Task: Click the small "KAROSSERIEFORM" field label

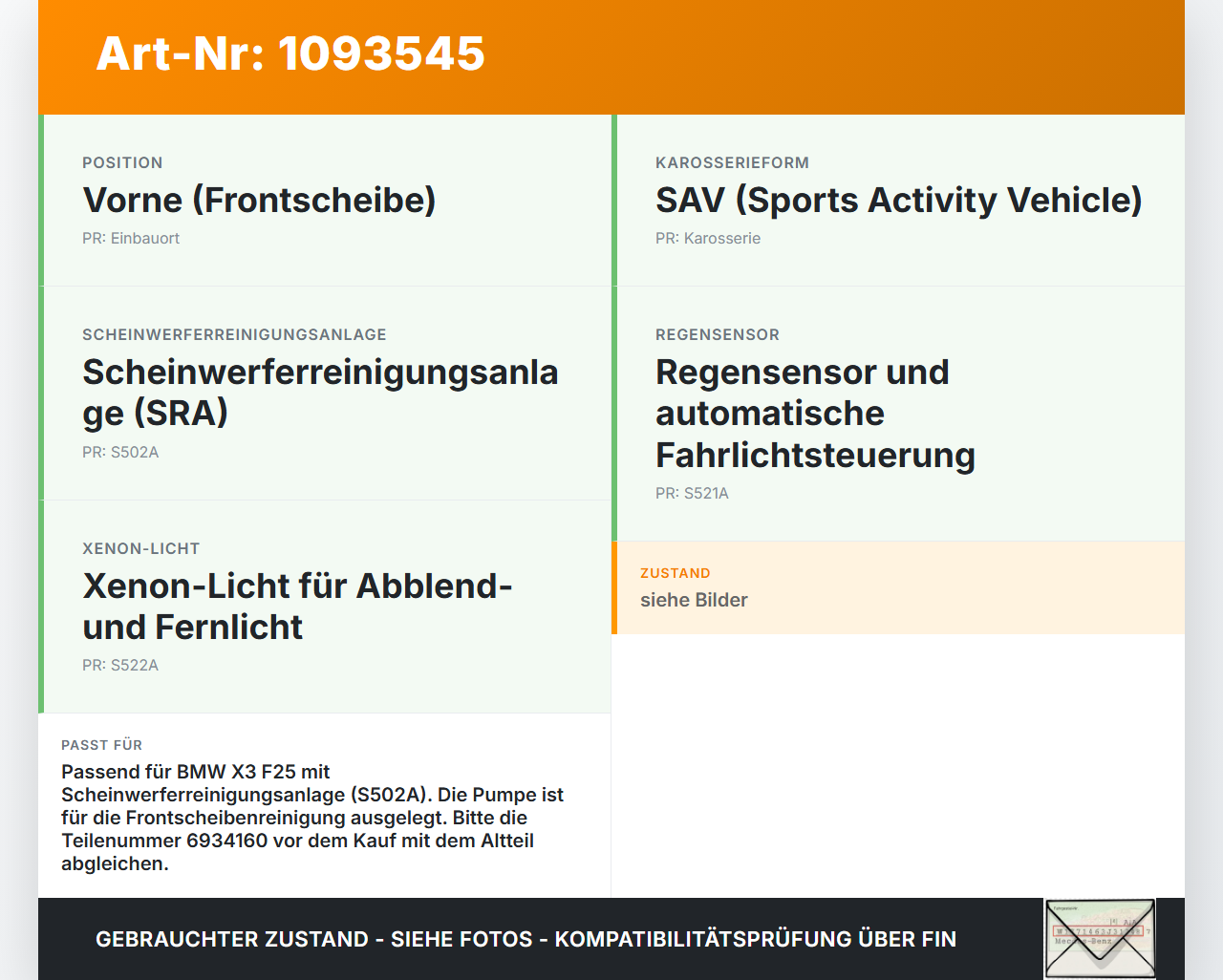Action: click(732, 162)
